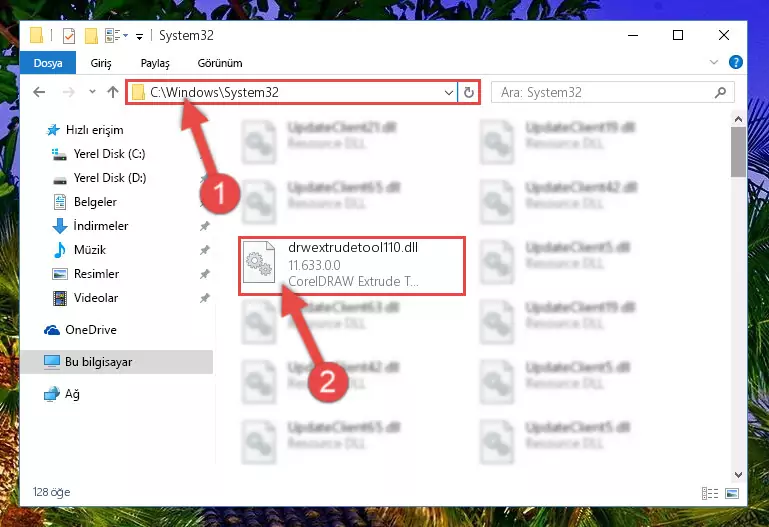
Task: Switch to large icons view in status bar
Action: coord(732,493)
